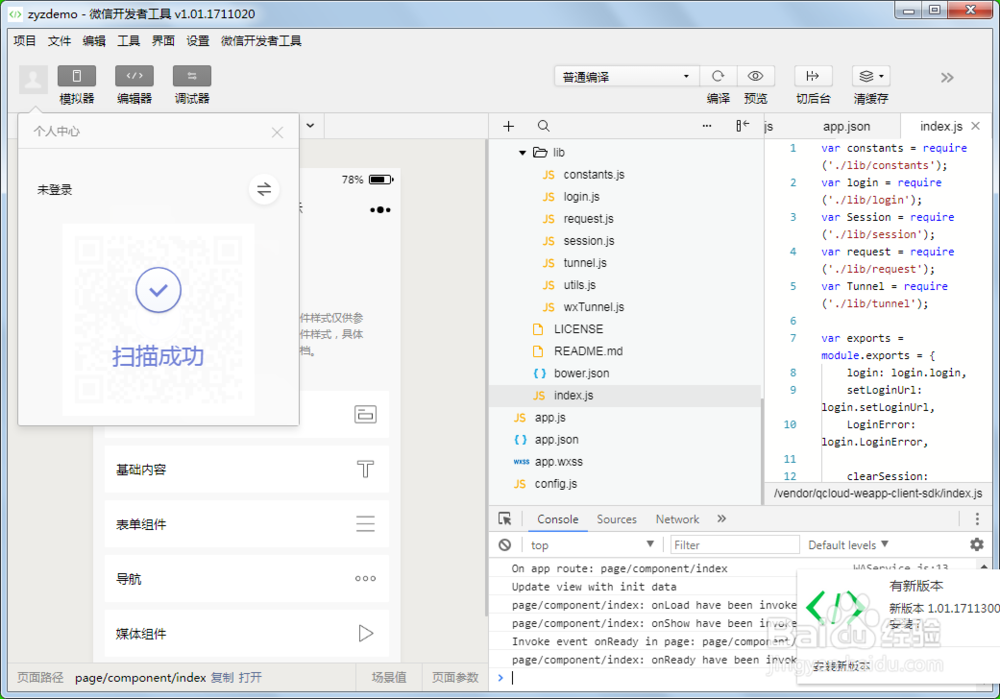Click the 预览 (Preview) eye icon
The image size is (1000, 699).
pyautogui.click(x=755, y=76)
